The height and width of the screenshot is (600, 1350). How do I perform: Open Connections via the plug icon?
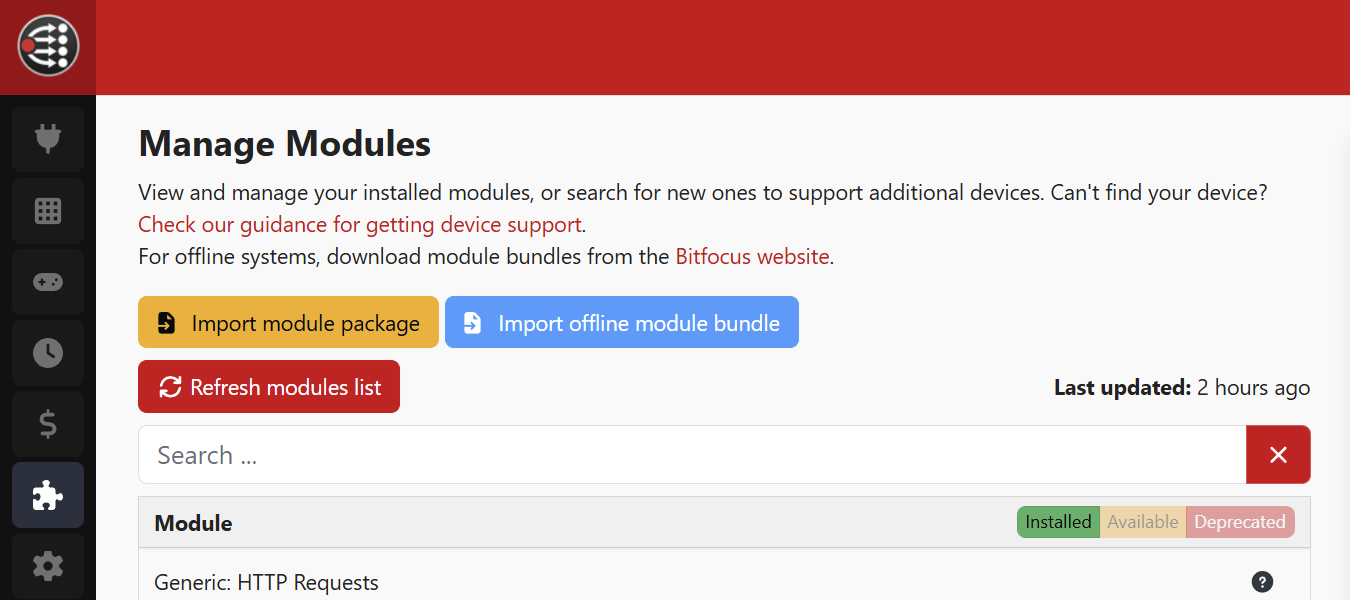tap(48, 139)
